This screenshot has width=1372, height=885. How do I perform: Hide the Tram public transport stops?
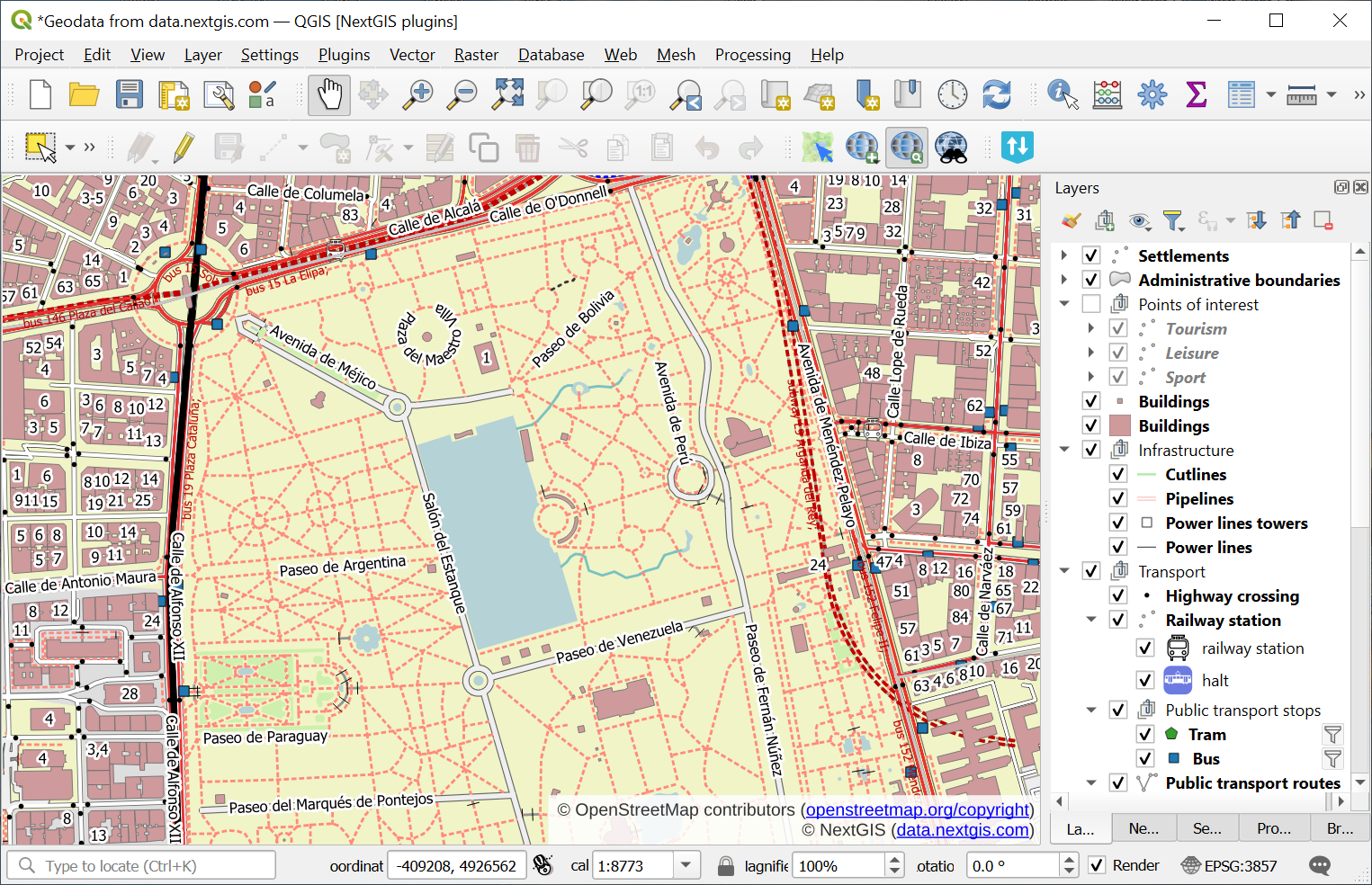(x=1145, y=734)
